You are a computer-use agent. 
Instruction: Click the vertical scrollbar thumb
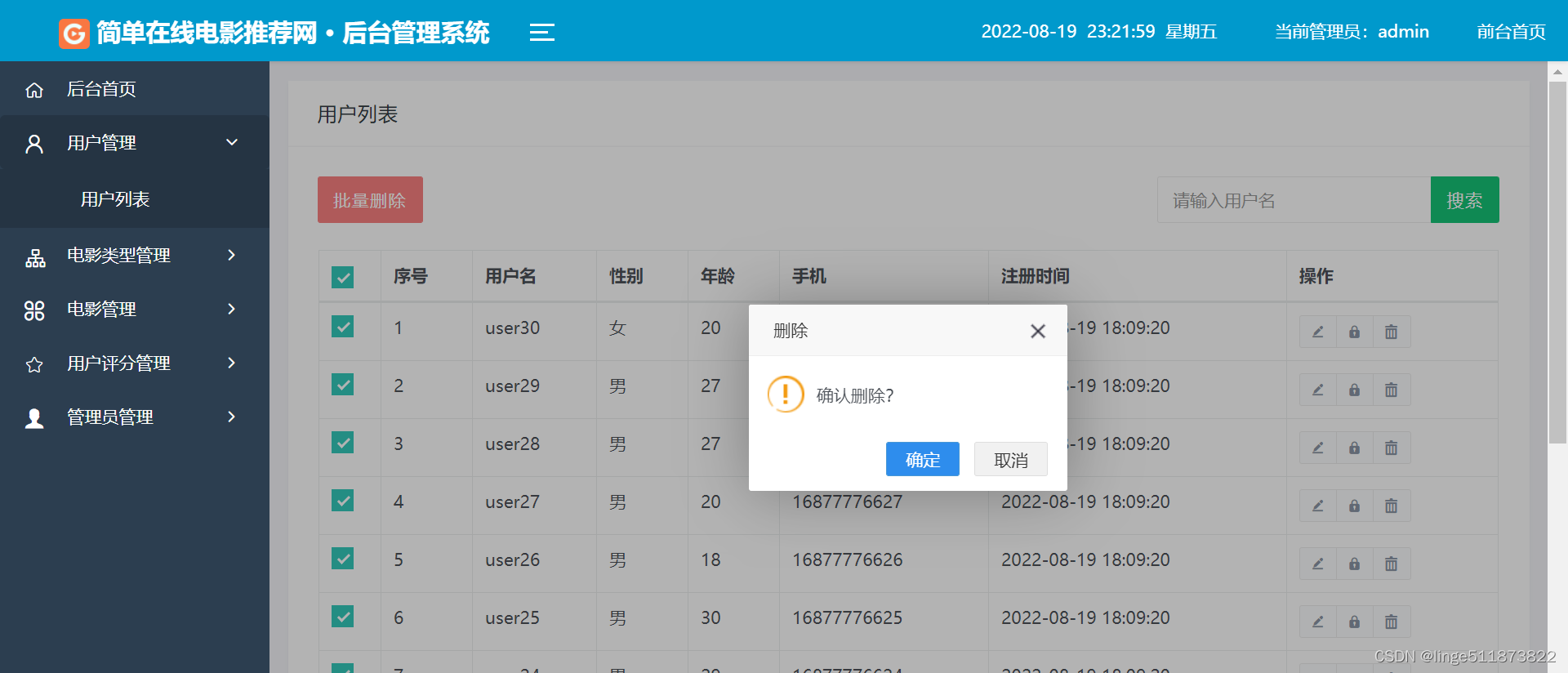(x=1557, y=263)
